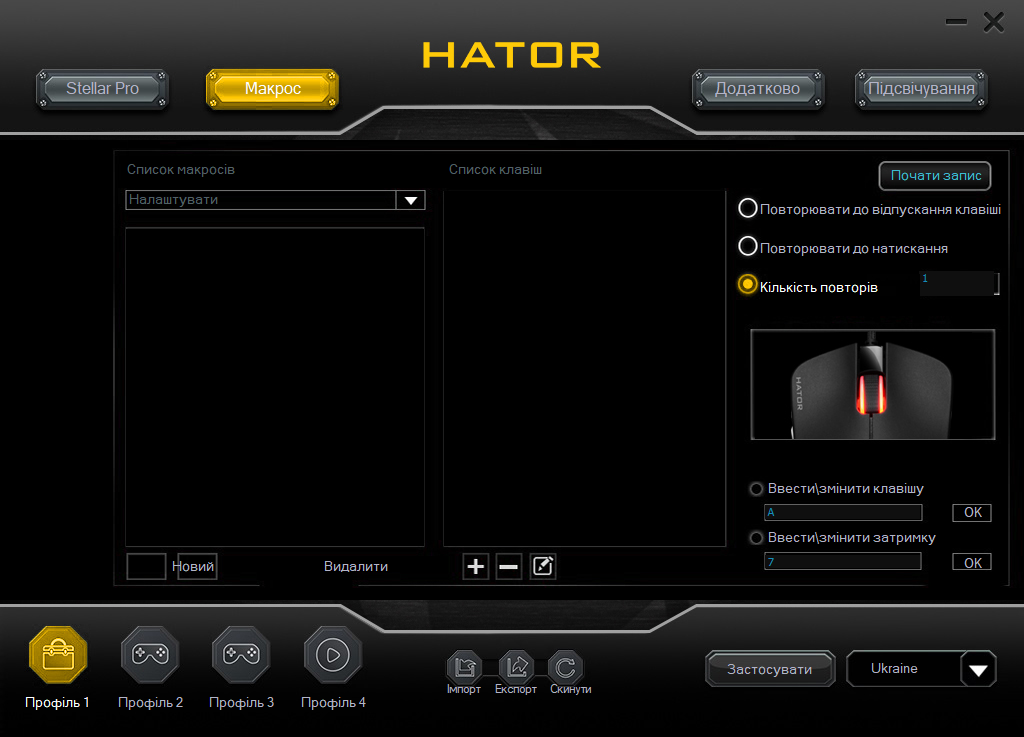Click the Застосувати button
This screenshot has width=1024, height=737.
pos(770,669)
